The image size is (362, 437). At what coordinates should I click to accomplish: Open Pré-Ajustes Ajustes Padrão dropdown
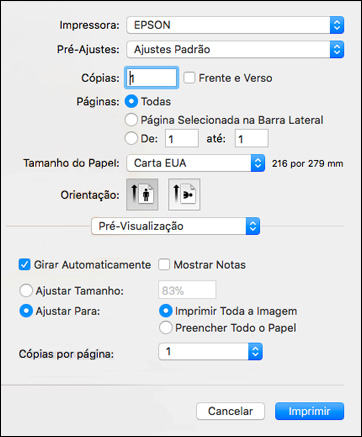click(x=235, y=50)
